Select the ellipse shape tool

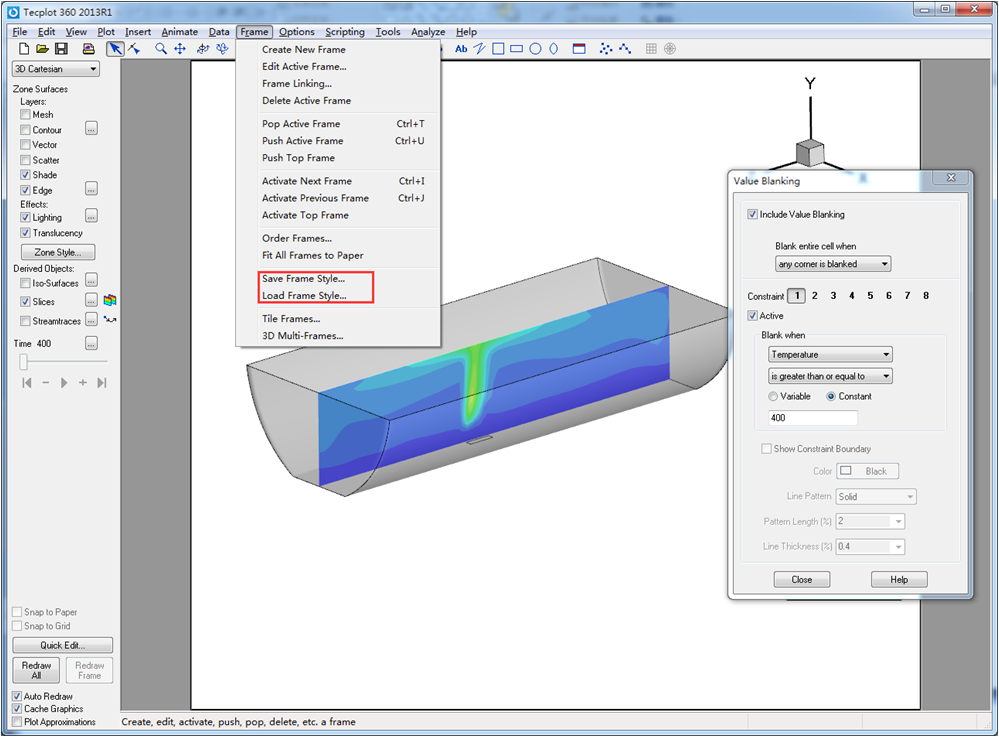(x=554, y=49)
